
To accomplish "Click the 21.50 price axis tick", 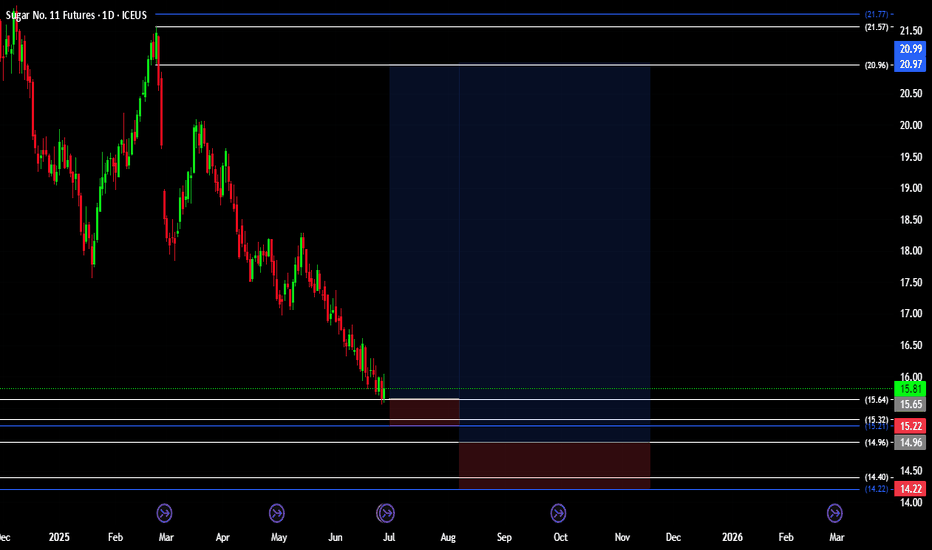I will 911,31.
